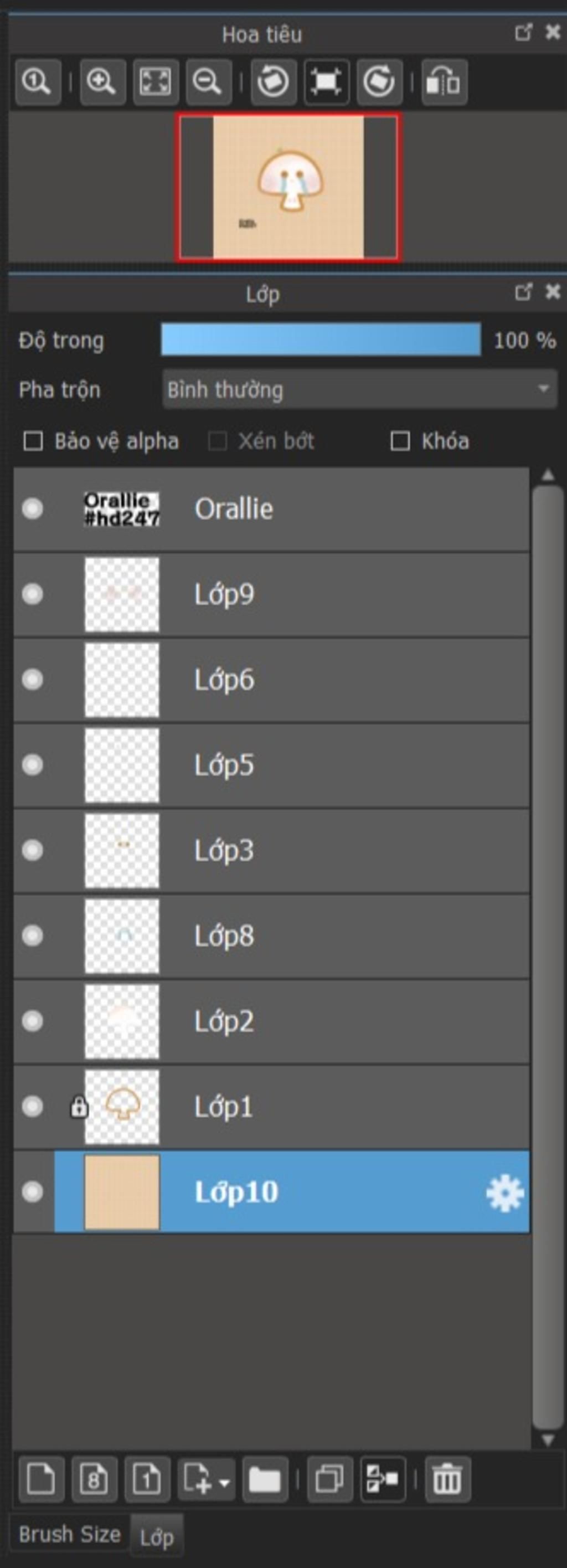
Task: Switch to the Brush Size tab
Action: [69, 1534]
